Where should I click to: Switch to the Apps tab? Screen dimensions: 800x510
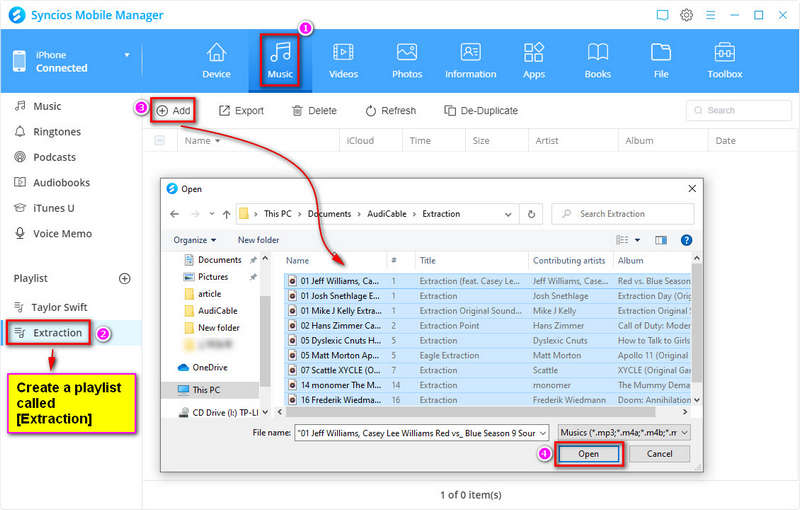534,61
